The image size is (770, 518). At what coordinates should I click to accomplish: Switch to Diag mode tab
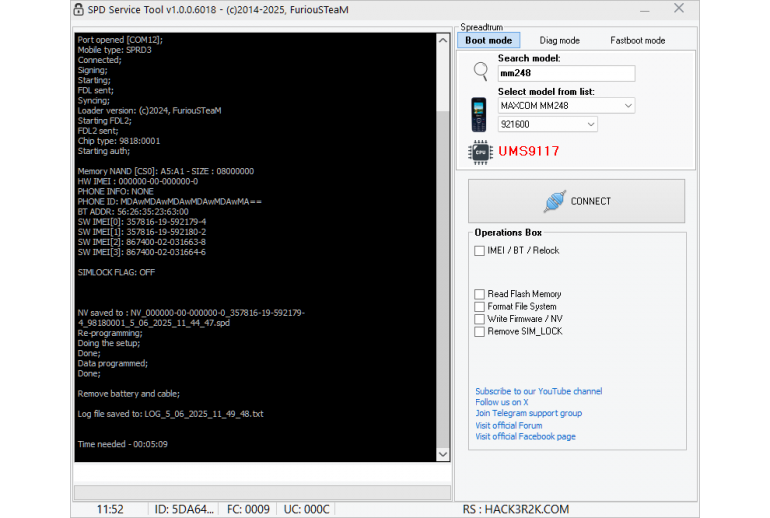click(x=559, y=40)
